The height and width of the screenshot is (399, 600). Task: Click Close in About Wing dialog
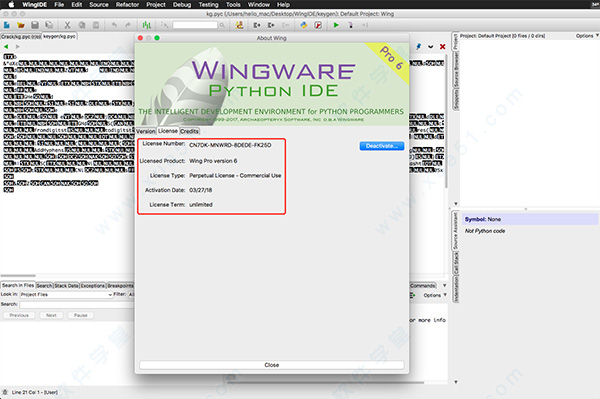pyautogui.click(x=272, y=365)
